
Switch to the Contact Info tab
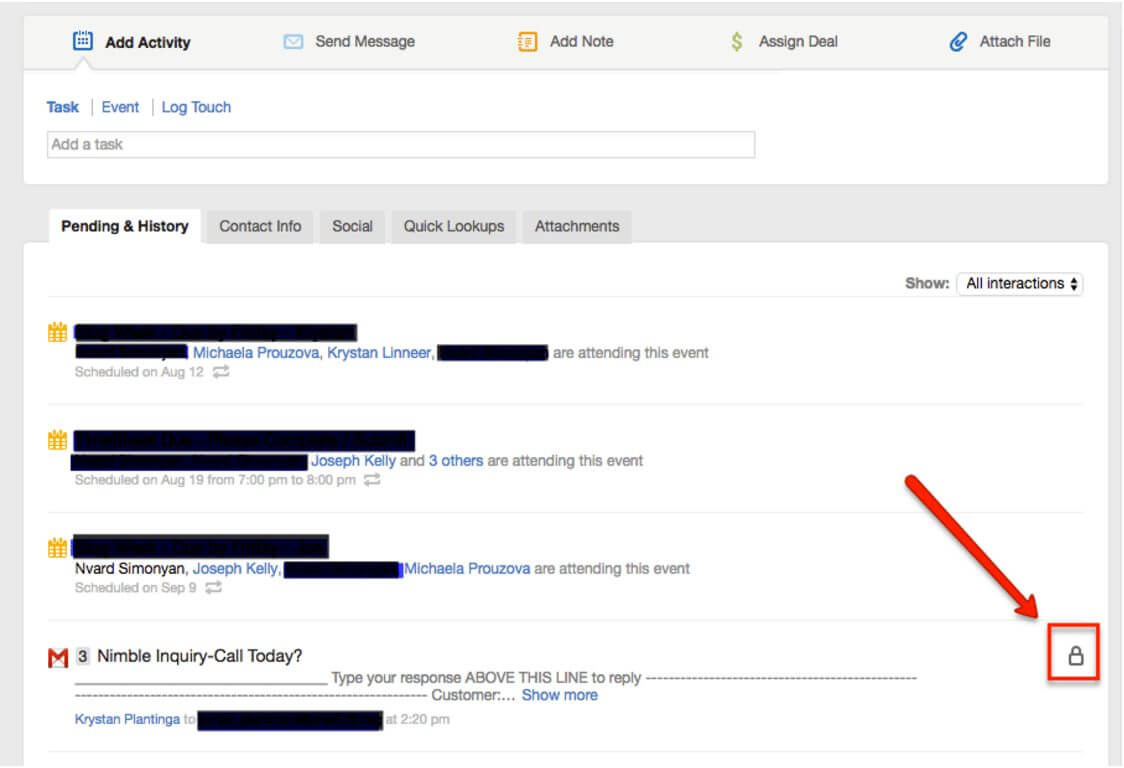pos(260,226)
